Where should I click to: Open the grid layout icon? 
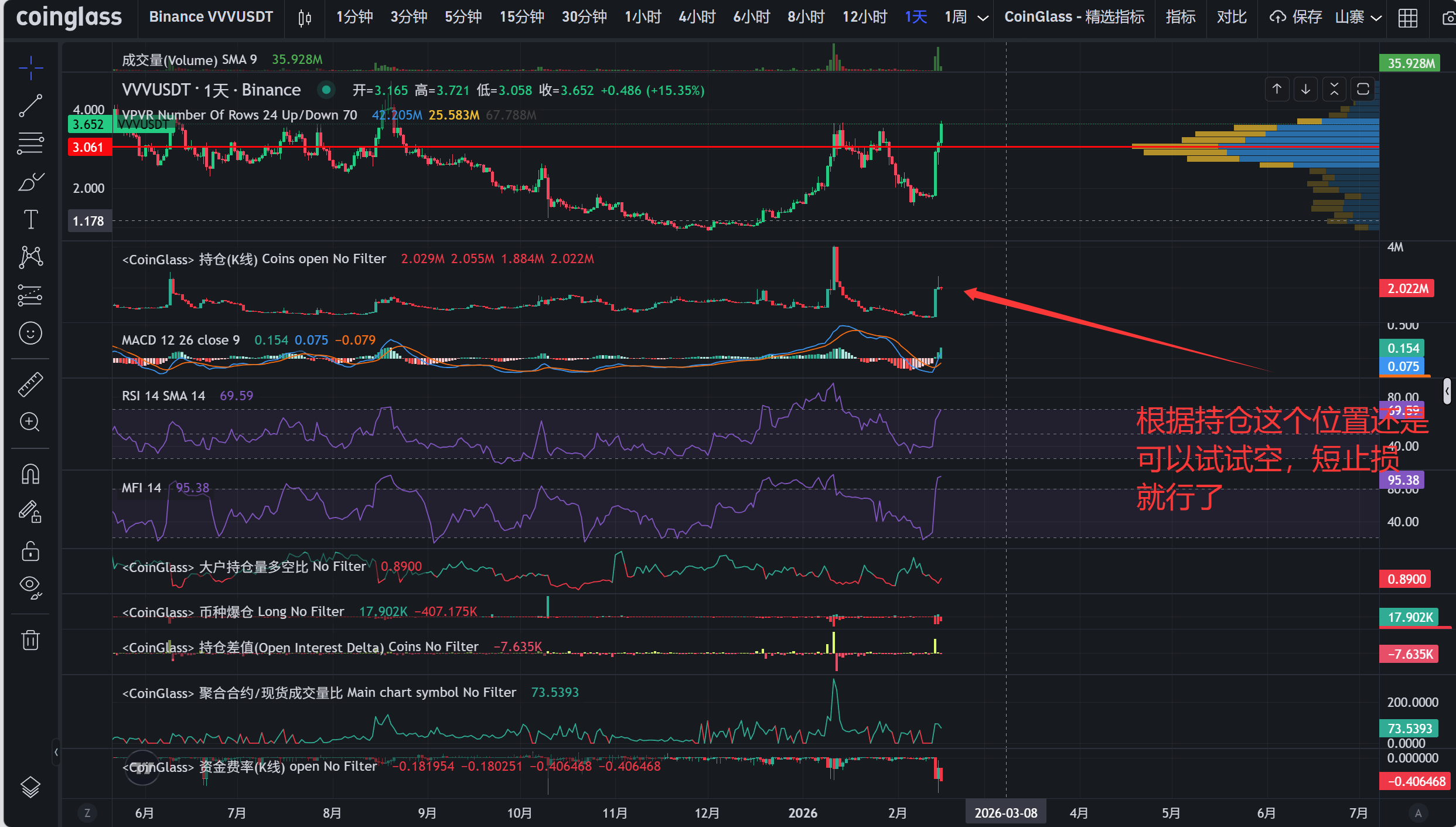1407,18
